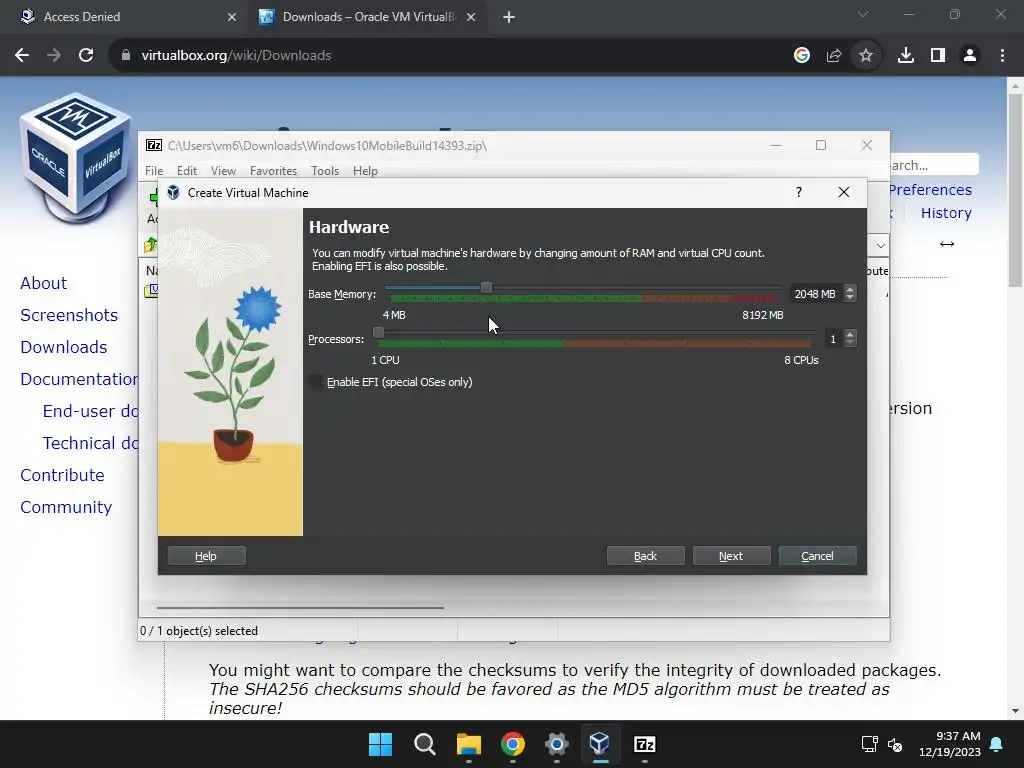The width and height of the screenshot is (1024, 768).
Task: Click browser forward arrow
Action: pos(54,56)
